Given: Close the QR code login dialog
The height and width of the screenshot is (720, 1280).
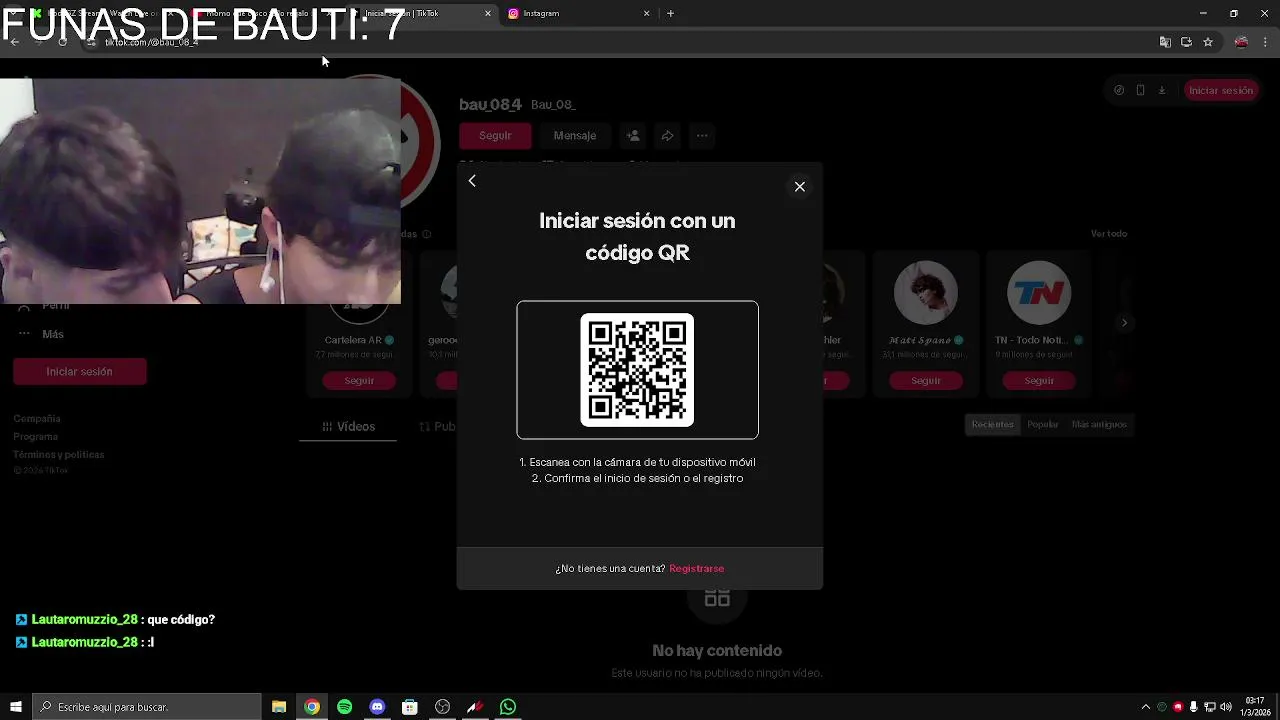Looking at the screenshot, I should click(800, 187).
